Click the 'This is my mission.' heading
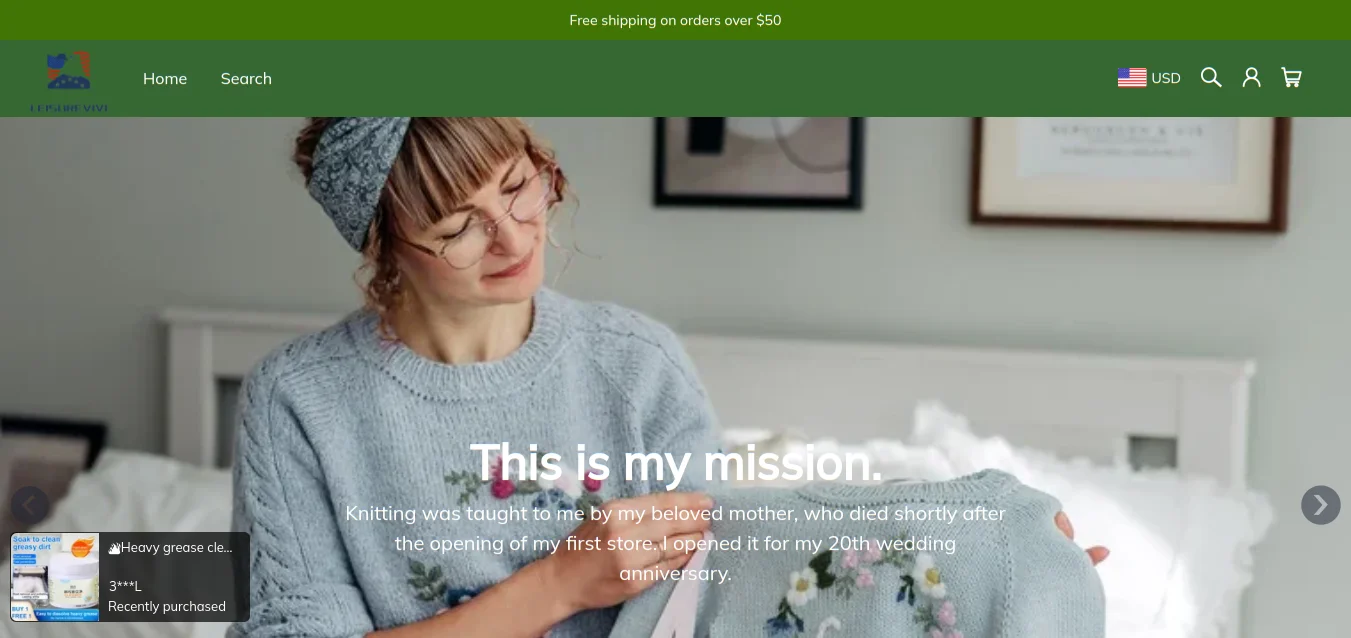This screenshot has width=1351, height=638. [676, 463]
